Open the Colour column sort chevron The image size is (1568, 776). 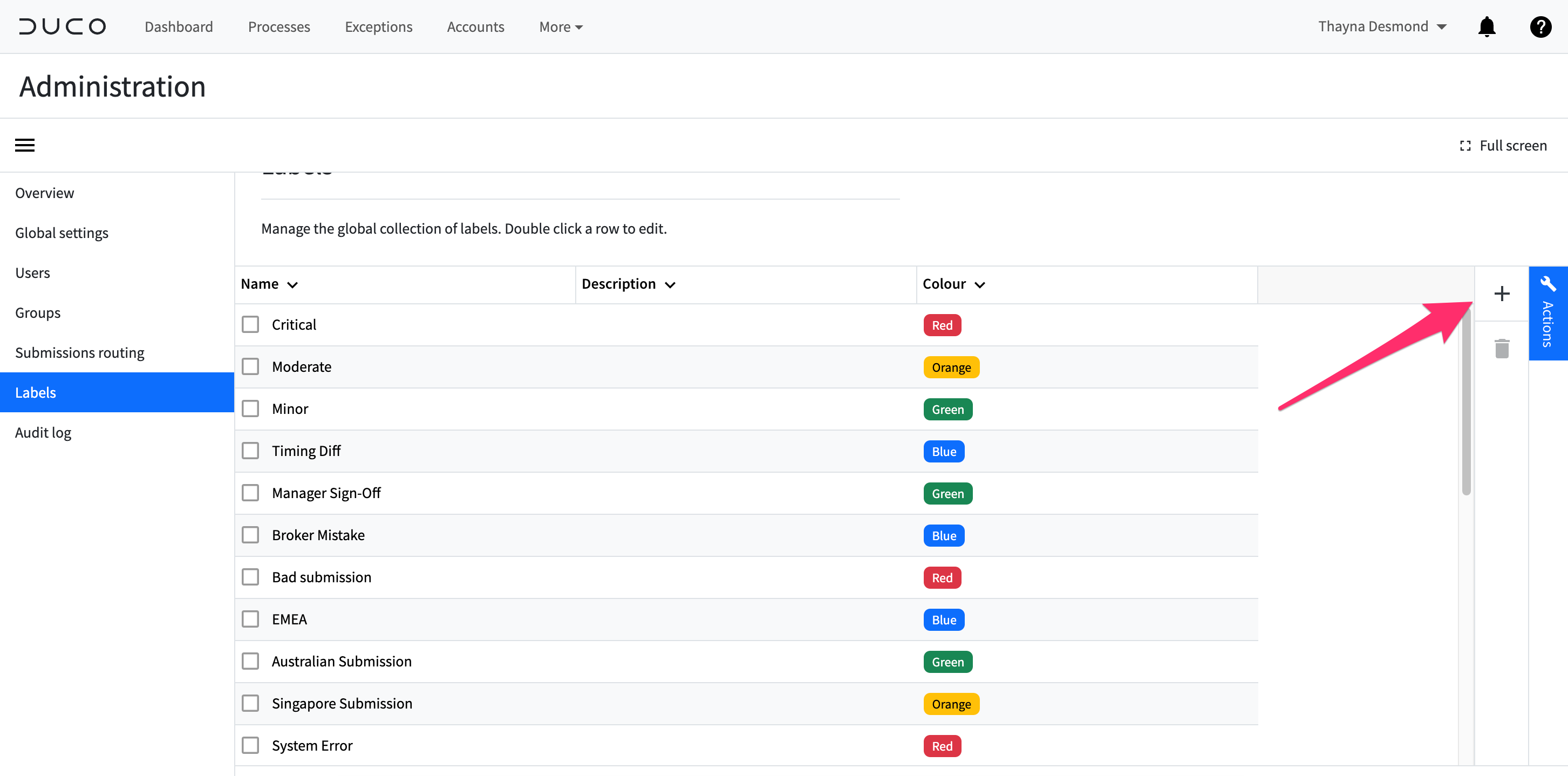click(979, 285)
